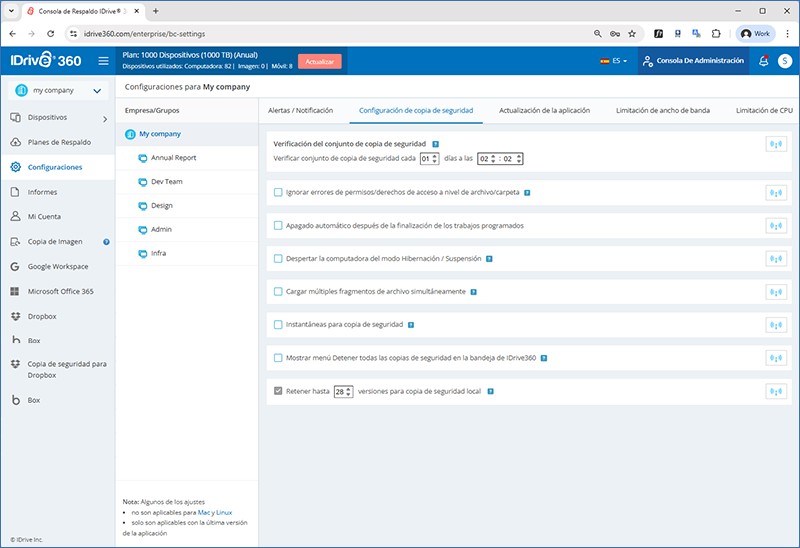This screenshot has height=548, width=800.
Task: Enable Ignorar errores de permisos checkbox
Action: click(x=278, y=192)
